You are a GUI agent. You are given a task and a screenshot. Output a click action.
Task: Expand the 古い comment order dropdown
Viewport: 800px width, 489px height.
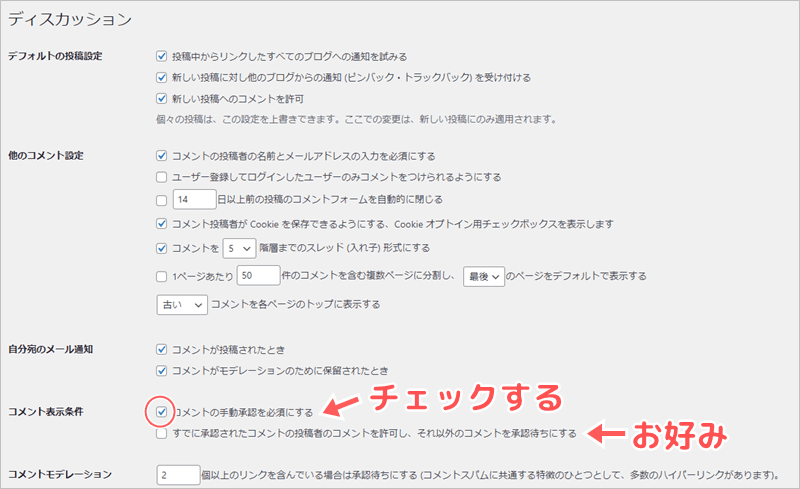(181, 303)
